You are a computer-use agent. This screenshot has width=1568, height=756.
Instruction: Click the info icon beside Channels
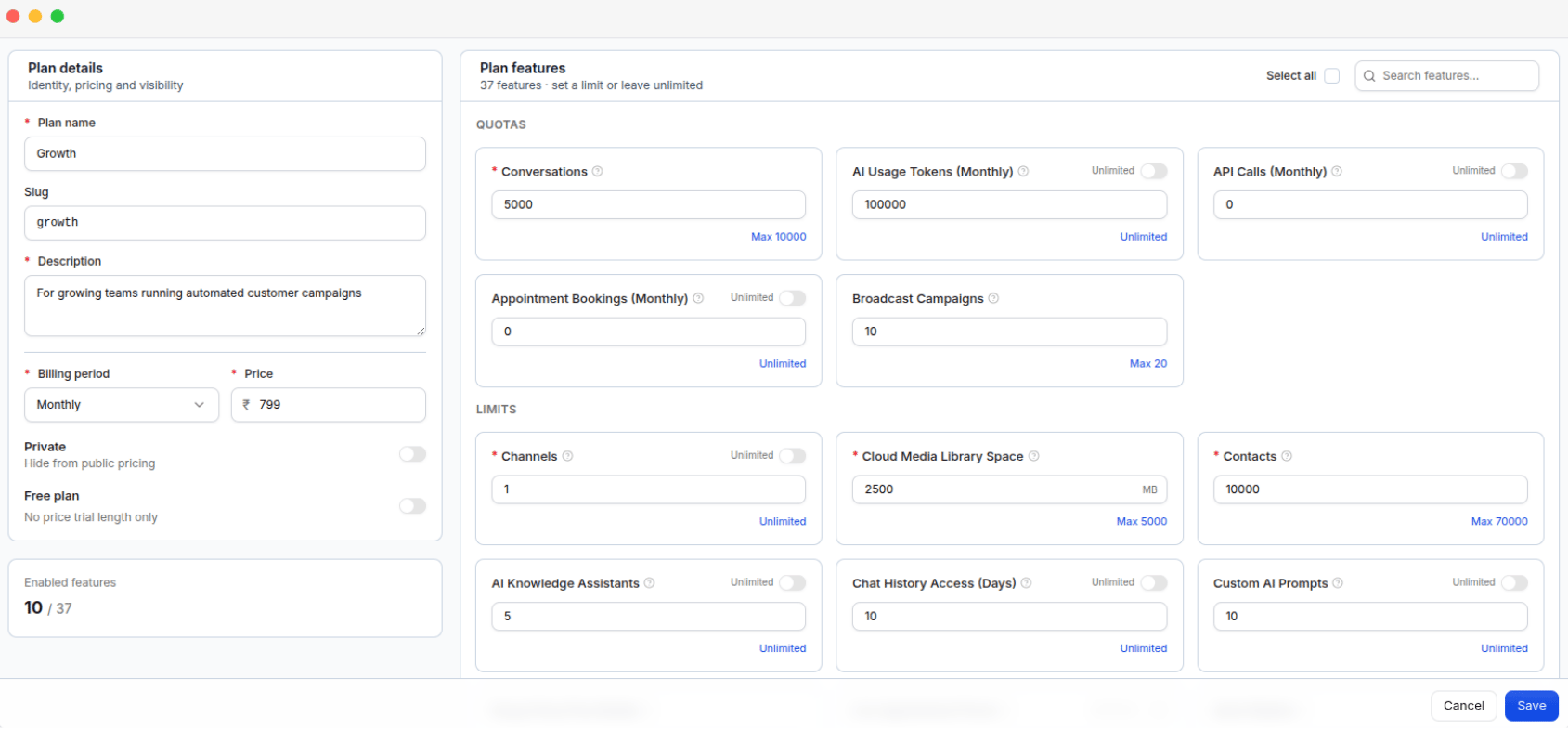(567, 456)
